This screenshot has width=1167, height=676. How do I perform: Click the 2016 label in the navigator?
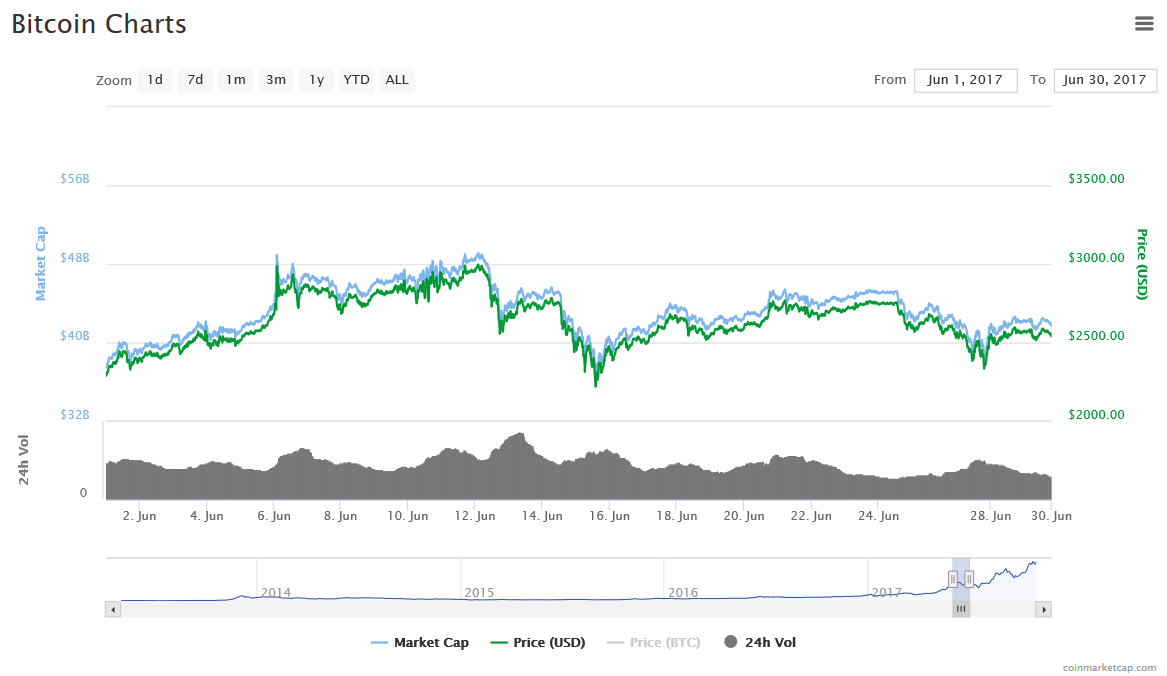point(683,593)
